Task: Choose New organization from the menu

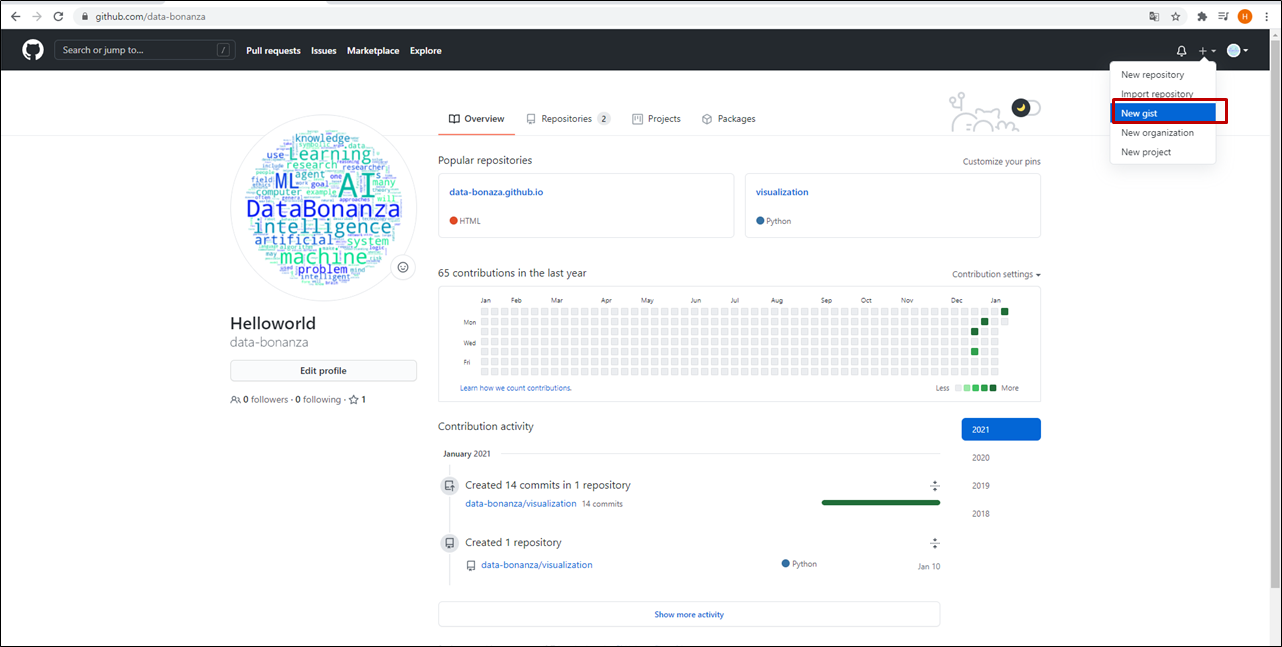Action: coord(1163,133)
